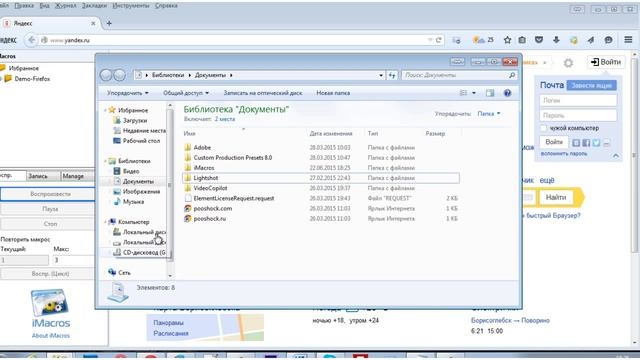Click the Yandex settings gear icon

[568, 63]
